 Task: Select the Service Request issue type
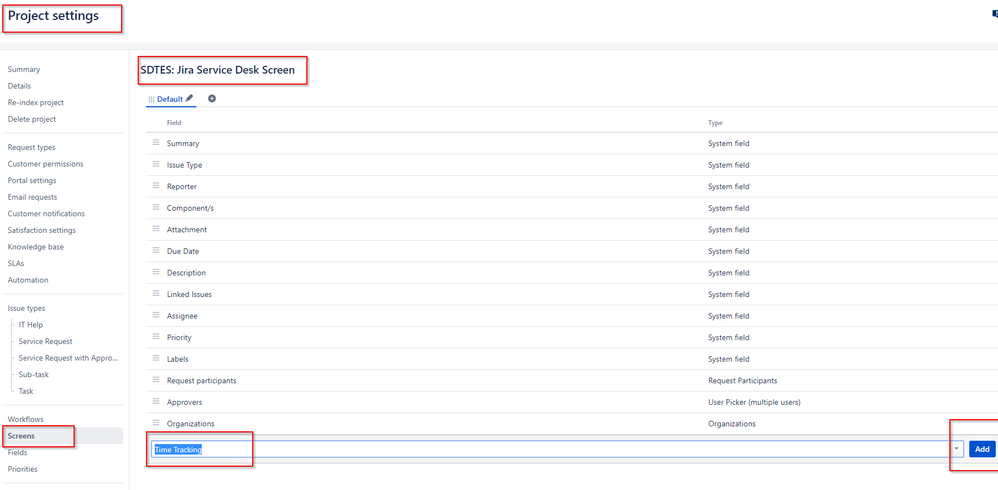point(45,341)
